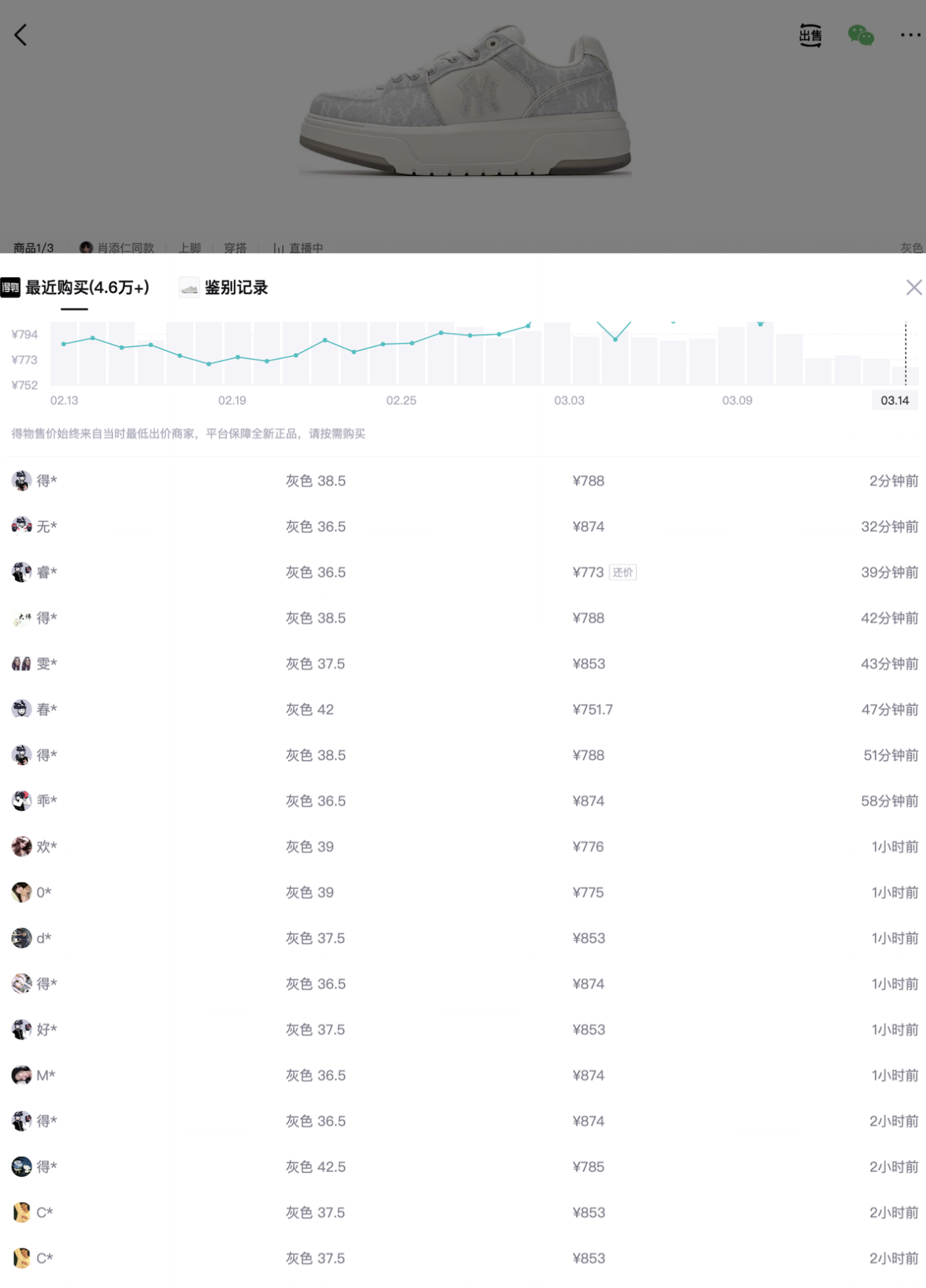Tap the sneaker product image
Viewport: 926px width, 1288px height.
(x=464, y=101)
